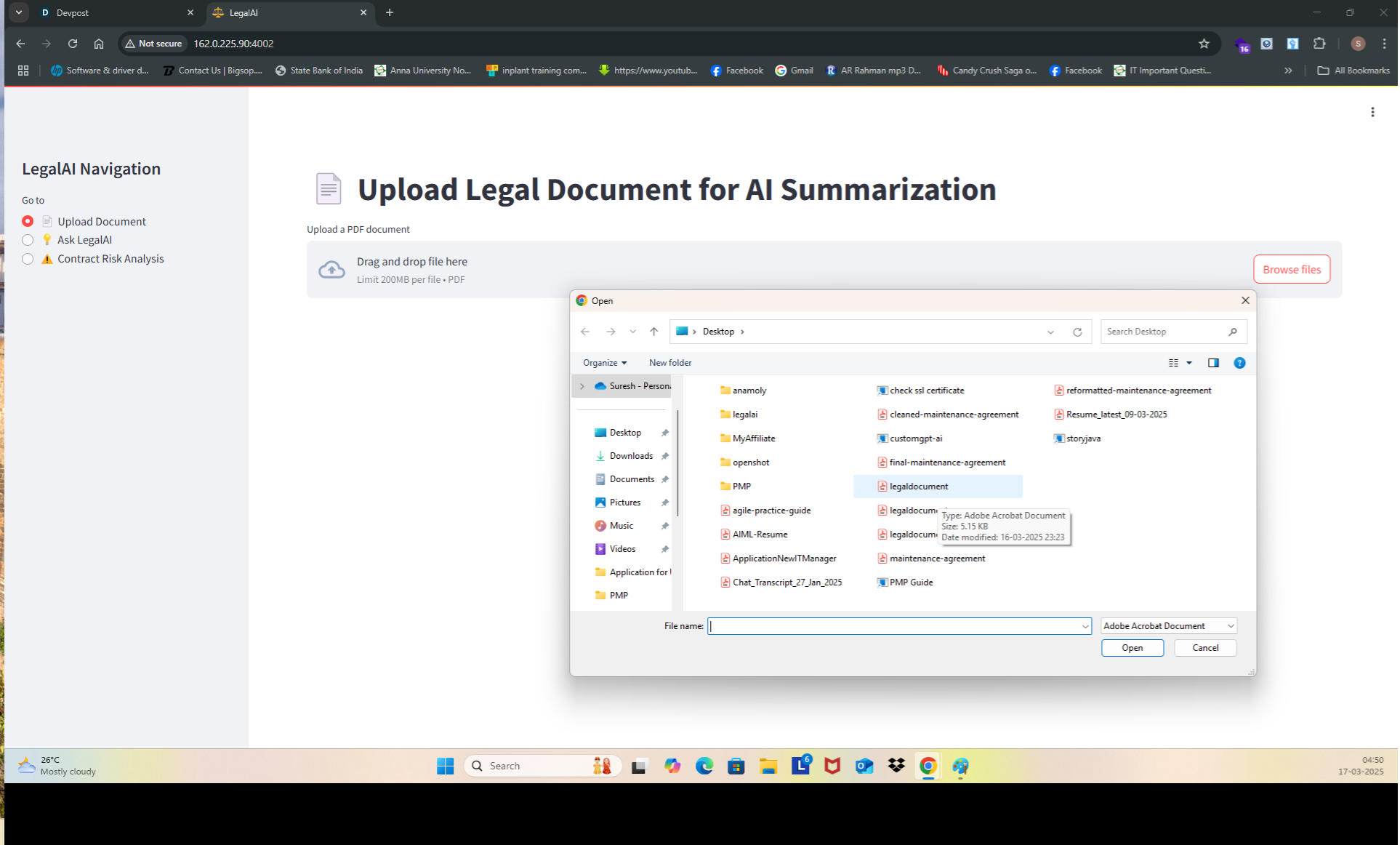Open Chrome extensions puzzle icon
This screenshot has width=1400, height=845.
coord(1319,44)
